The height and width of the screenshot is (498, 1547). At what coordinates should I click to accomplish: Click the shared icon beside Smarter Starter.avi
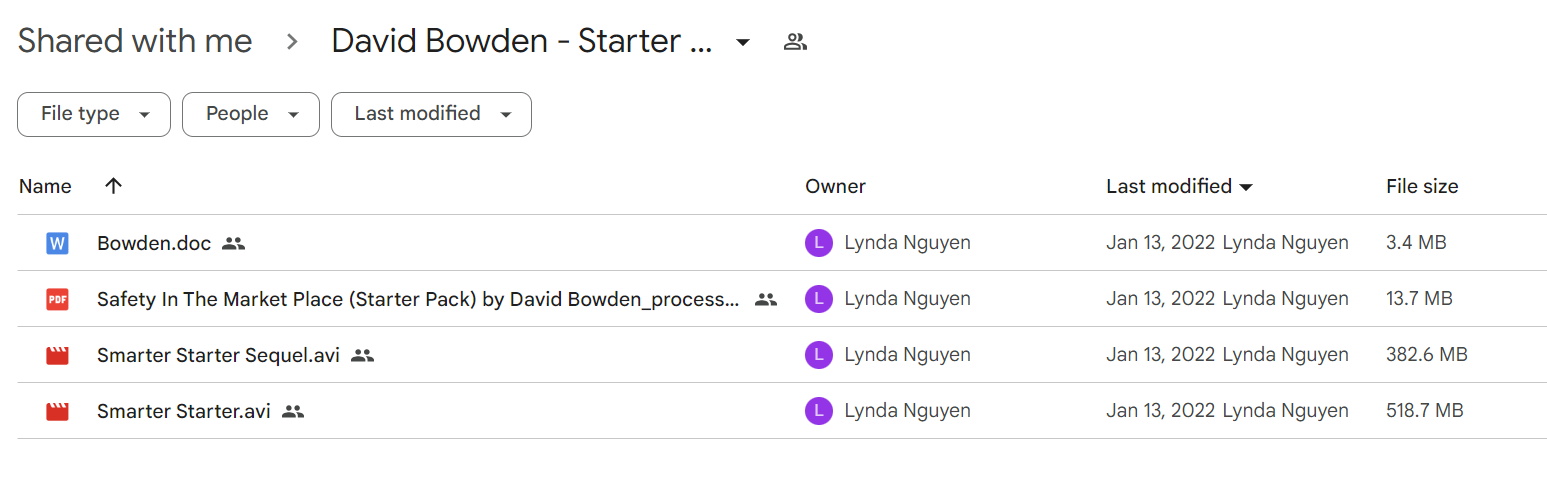293,411
